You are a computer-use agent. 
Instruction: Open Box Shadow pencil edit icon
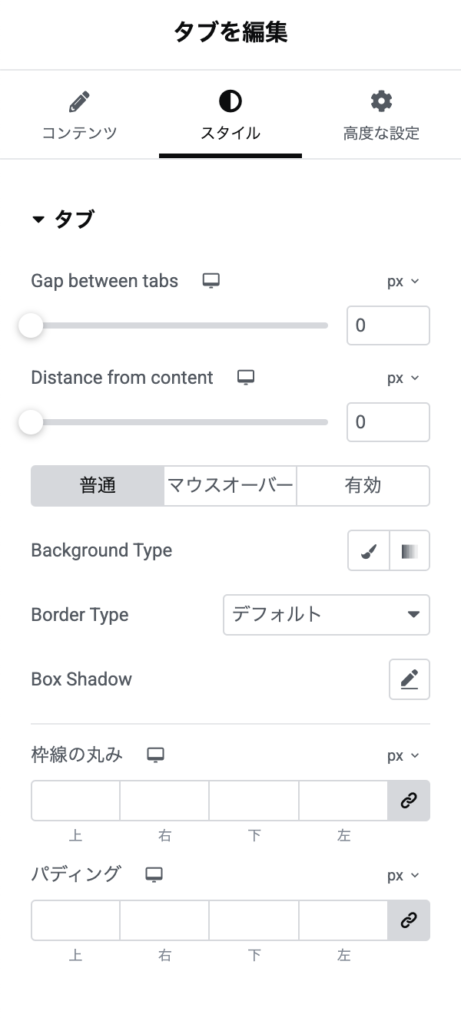[409, 679]
